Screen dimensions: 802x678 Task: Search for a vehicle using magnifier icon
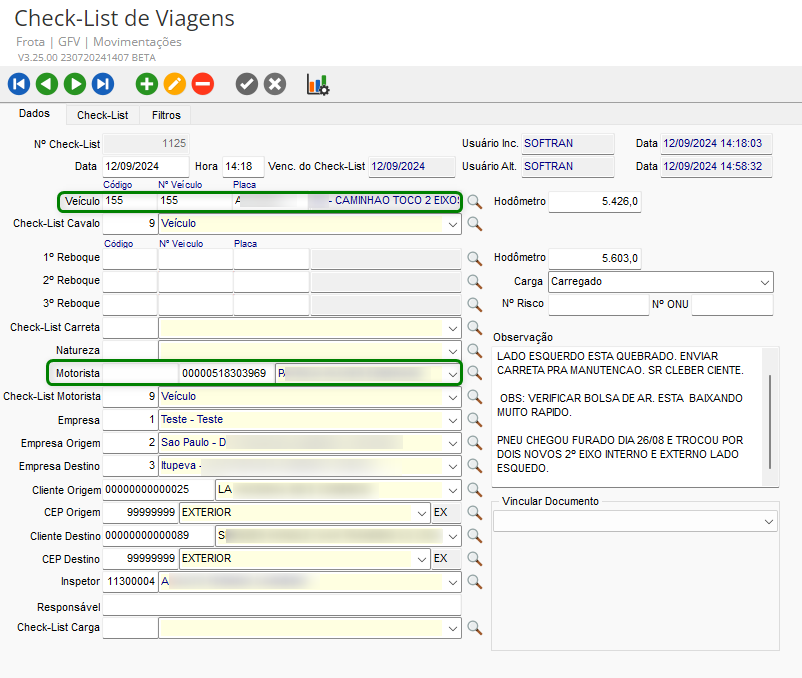475,202
